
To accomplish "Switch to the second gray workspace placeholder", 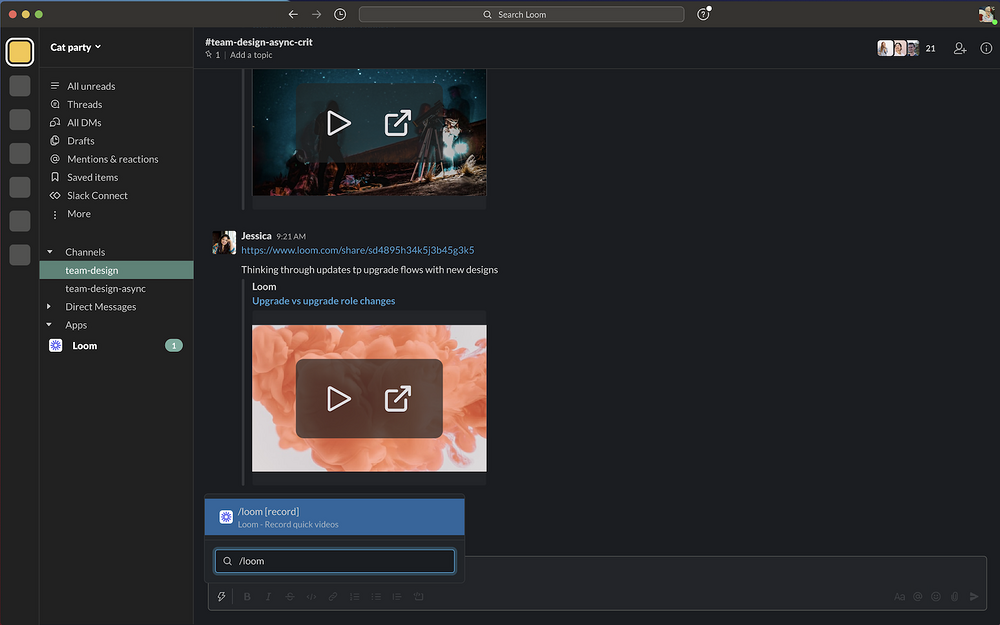I will [20, 119].
